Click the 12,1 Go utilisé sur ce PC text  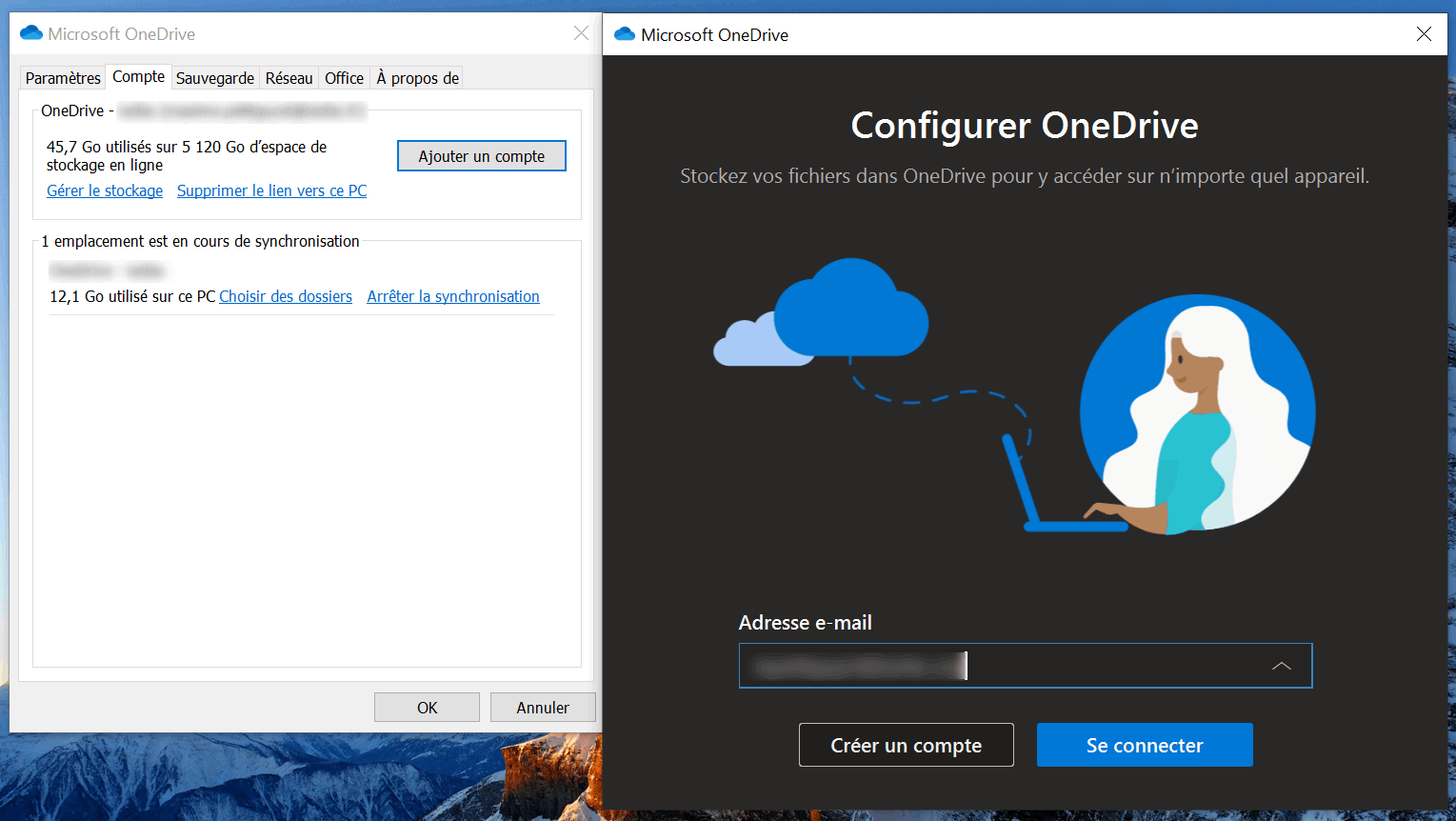click(132, 296)
